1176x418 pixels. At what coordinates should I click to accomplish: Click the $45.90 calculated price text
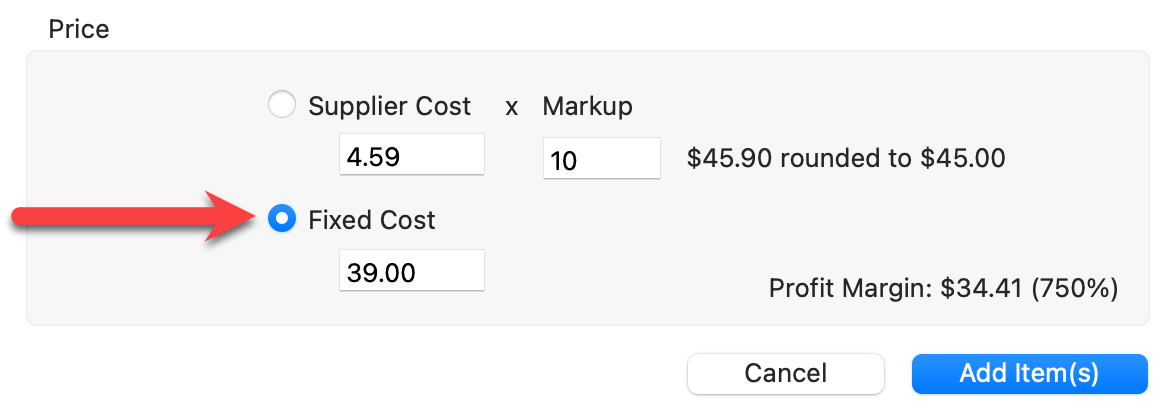pyautogui.click(x=728, y=158)
